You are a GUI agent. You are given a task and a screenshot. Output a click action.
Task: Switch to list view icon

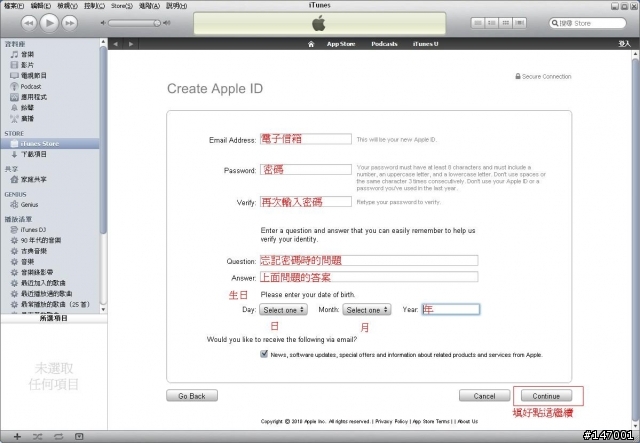[x=478, y=23]
